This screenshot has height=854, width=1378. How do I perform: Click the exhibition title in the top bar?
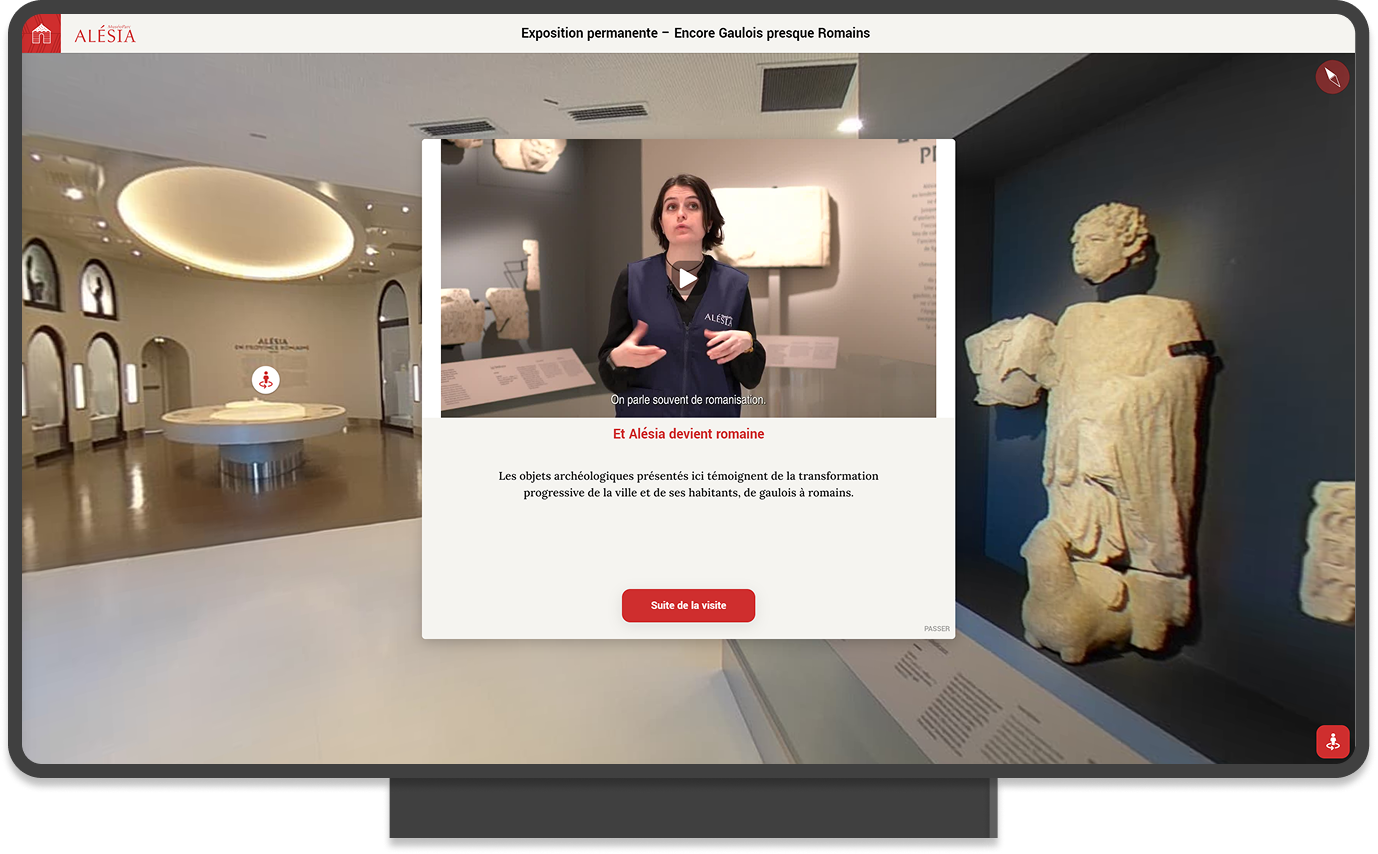[x=695, y=33]
